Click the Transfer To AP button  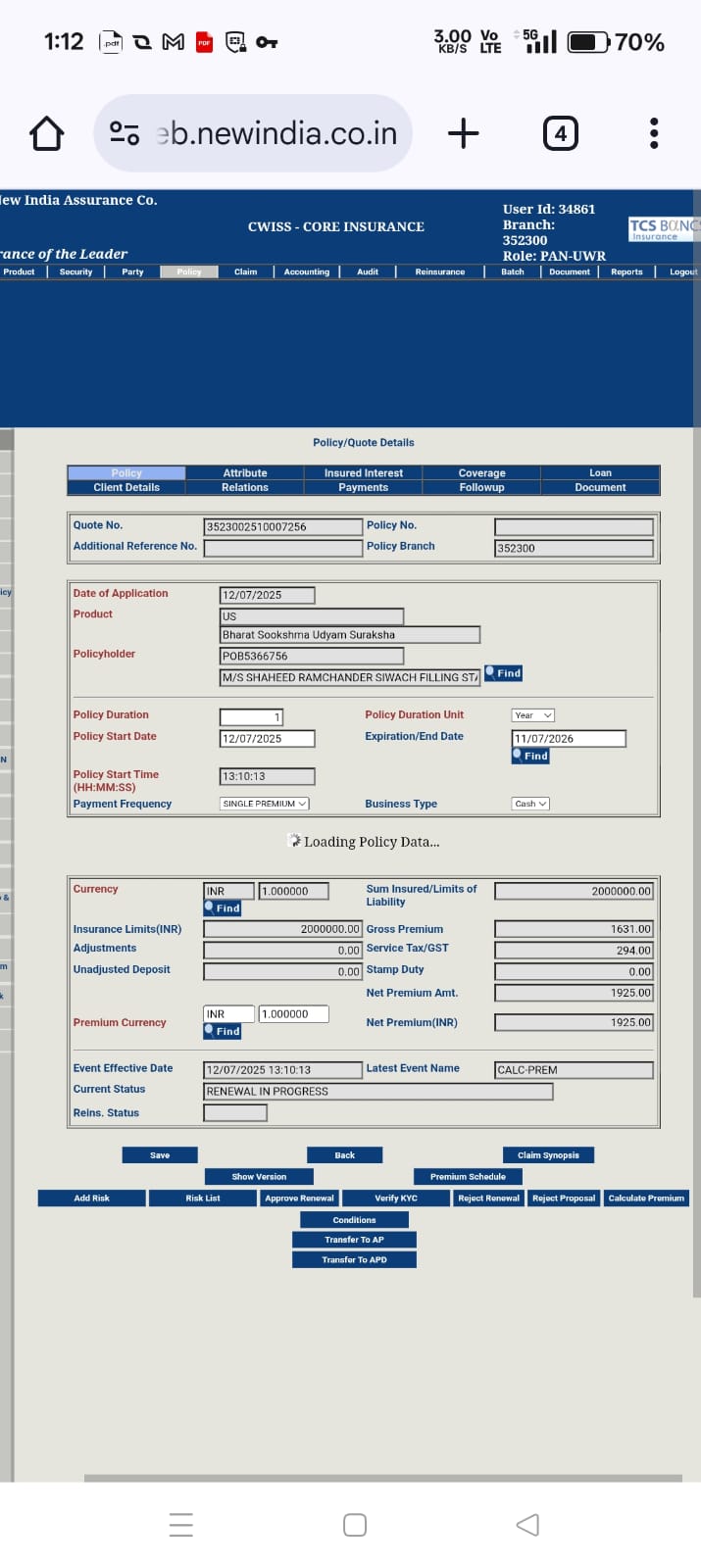[354, 1240]
